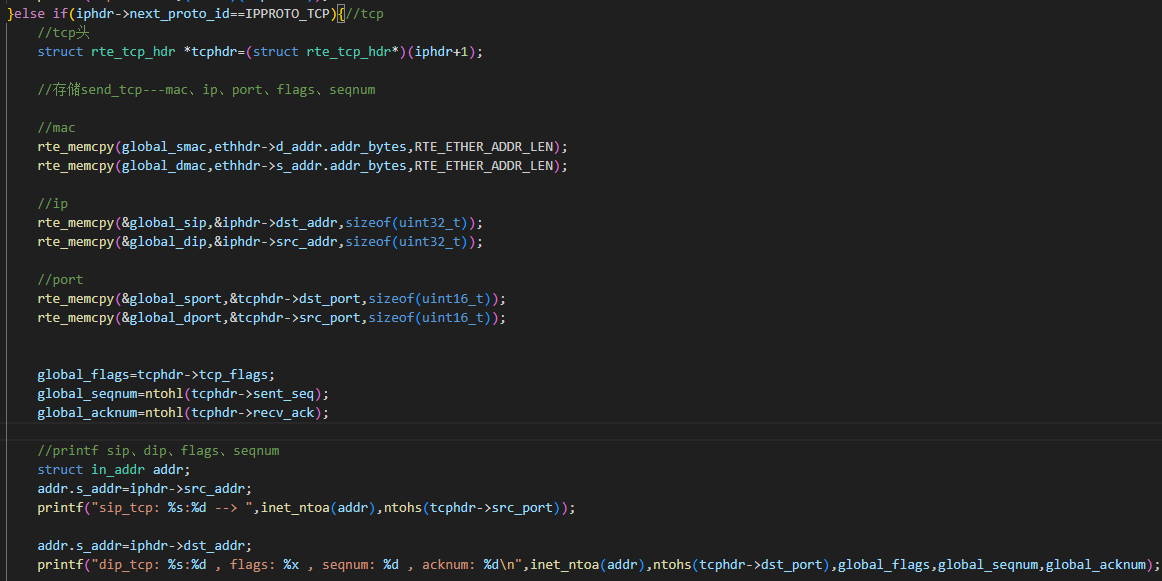Click addr.s_addr=iphdr->src_addr line
The image size is (1162, 581).
point(145,489)
